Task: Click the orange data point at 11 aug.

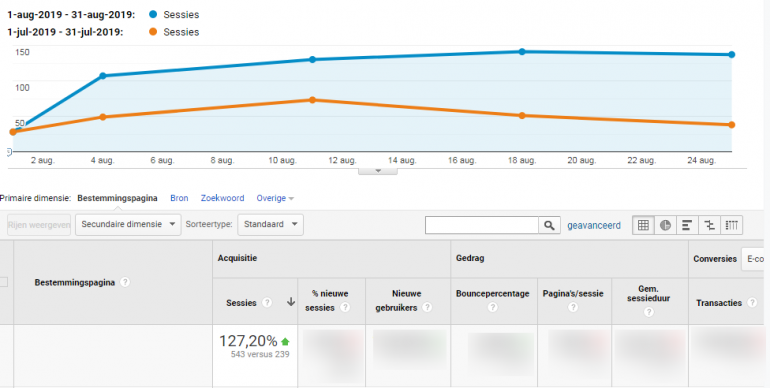Action: tap(312, 100)
